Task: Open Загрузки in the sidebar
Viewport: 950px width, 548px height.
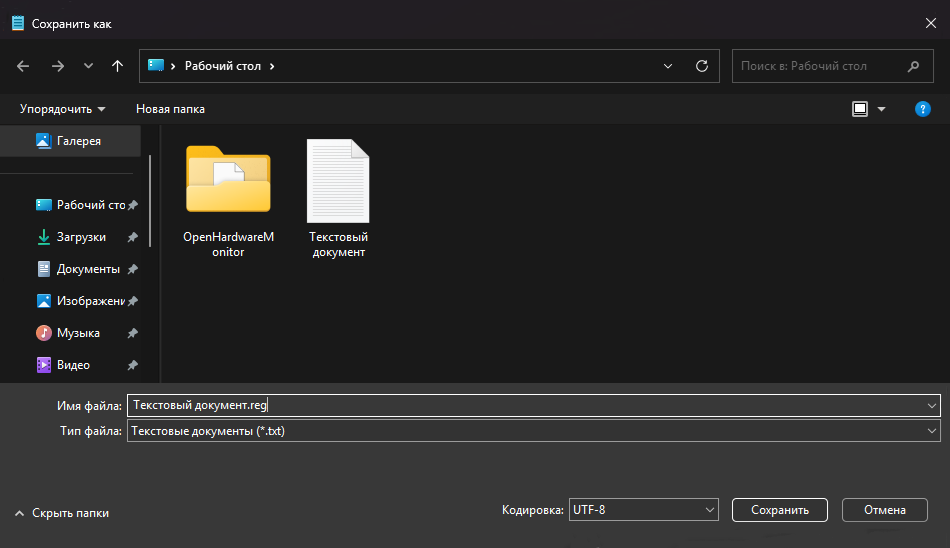Action: 81,237
